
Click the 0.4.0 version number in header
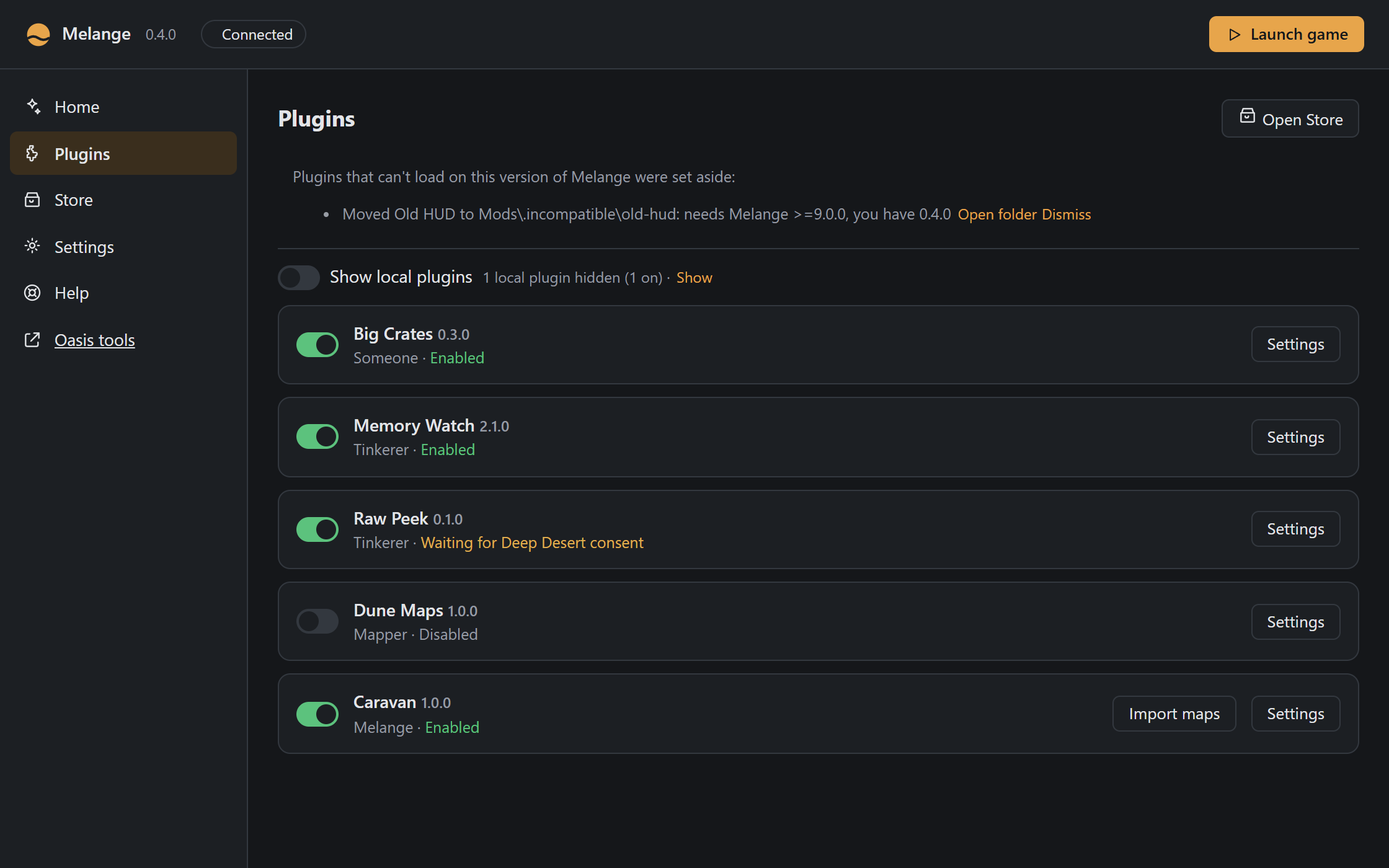pos(161,35)
